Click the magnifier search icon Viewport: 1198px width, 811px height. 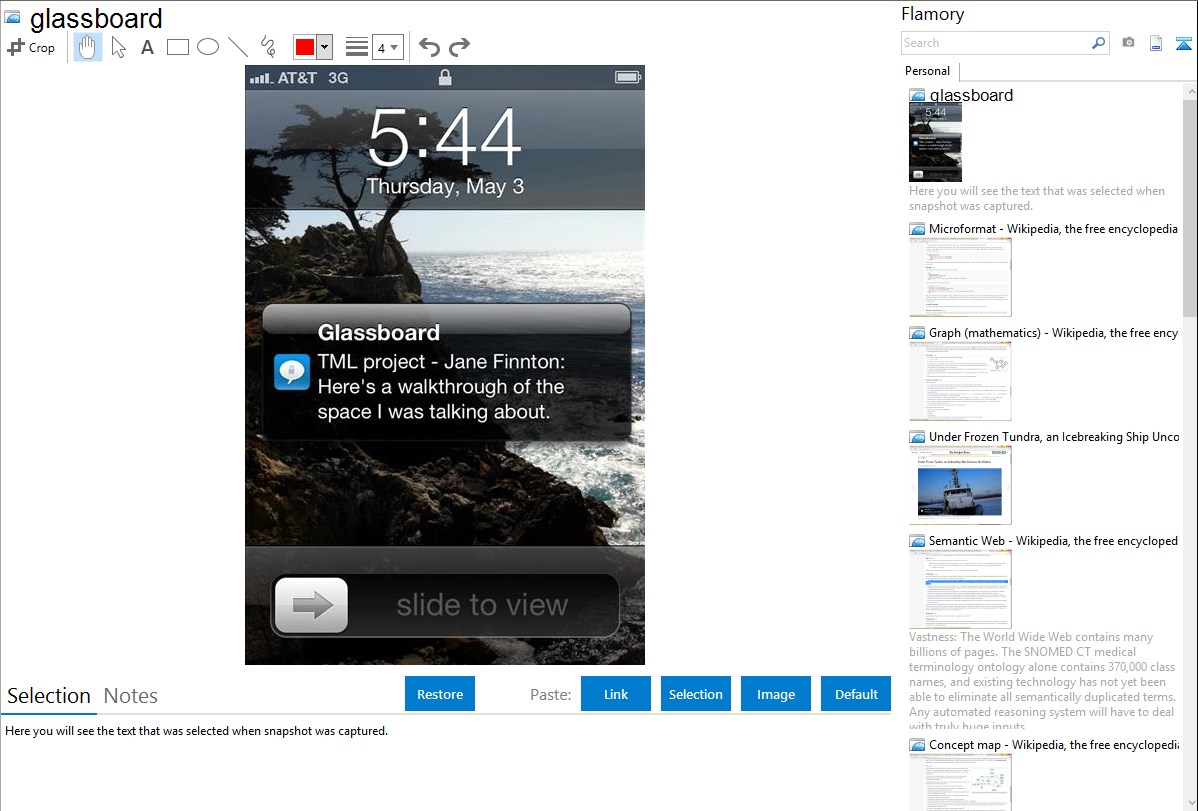(1099, 43)
